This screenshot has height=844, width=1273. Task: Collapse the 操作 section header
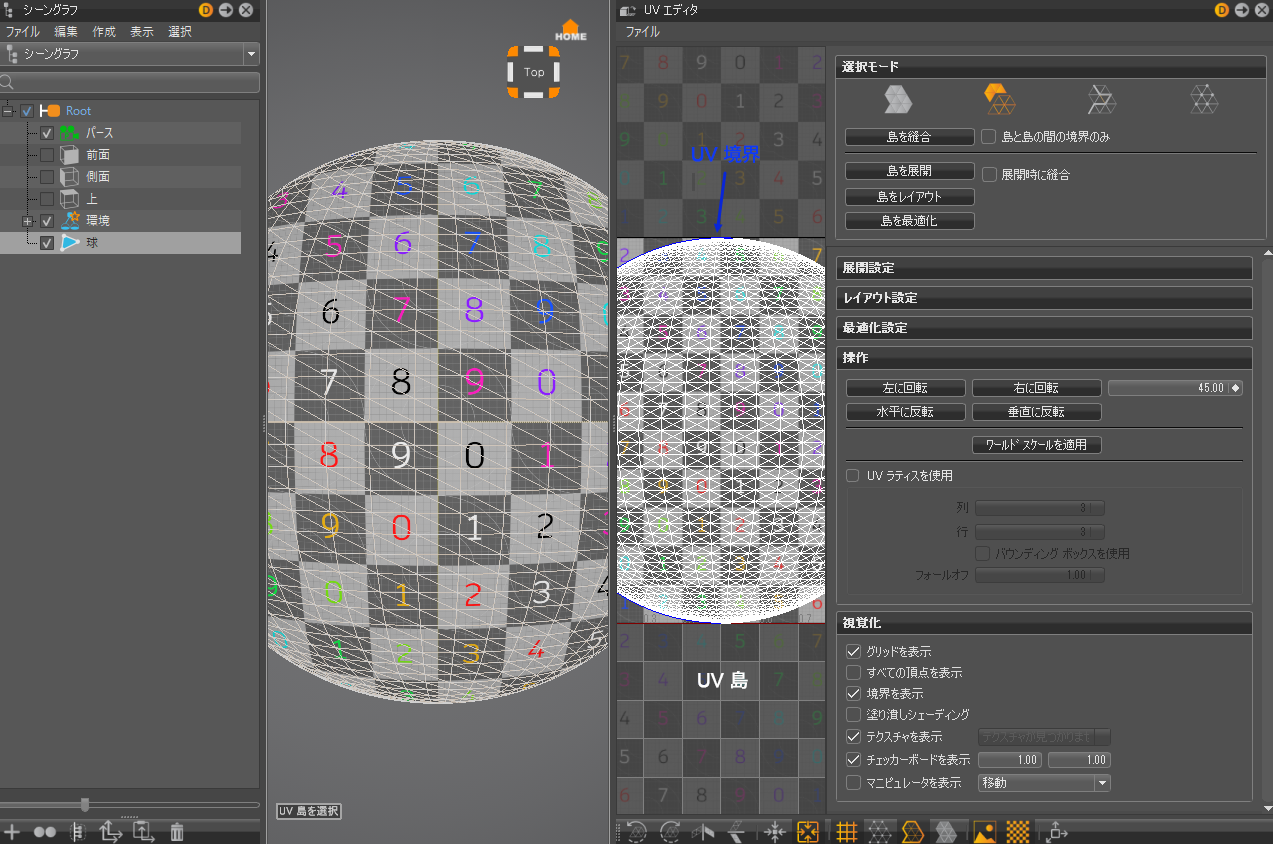tap(1044, 357)
